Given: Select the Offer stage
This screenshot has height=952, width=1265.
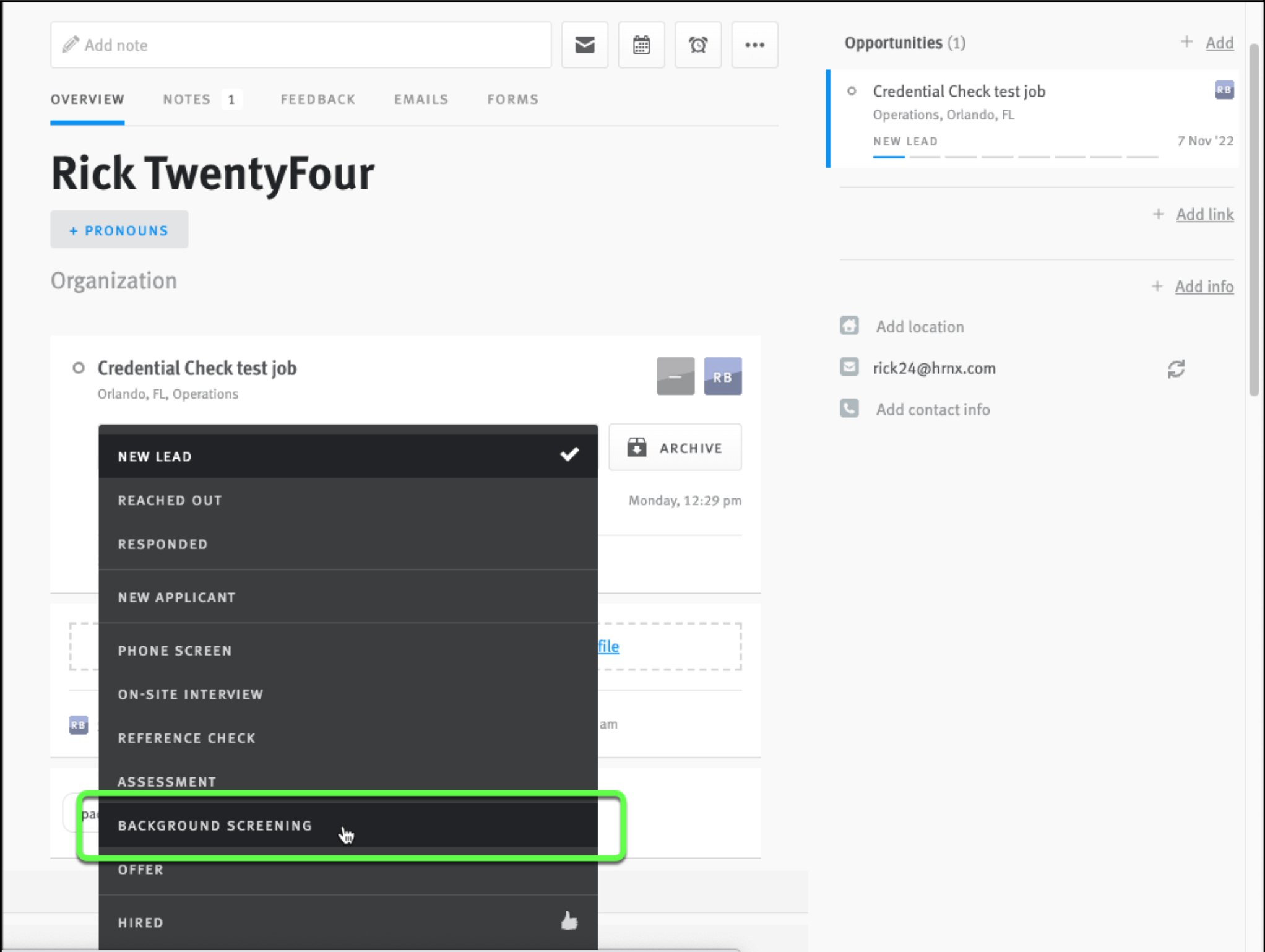Looking at the screenshot, I should 348,869.
